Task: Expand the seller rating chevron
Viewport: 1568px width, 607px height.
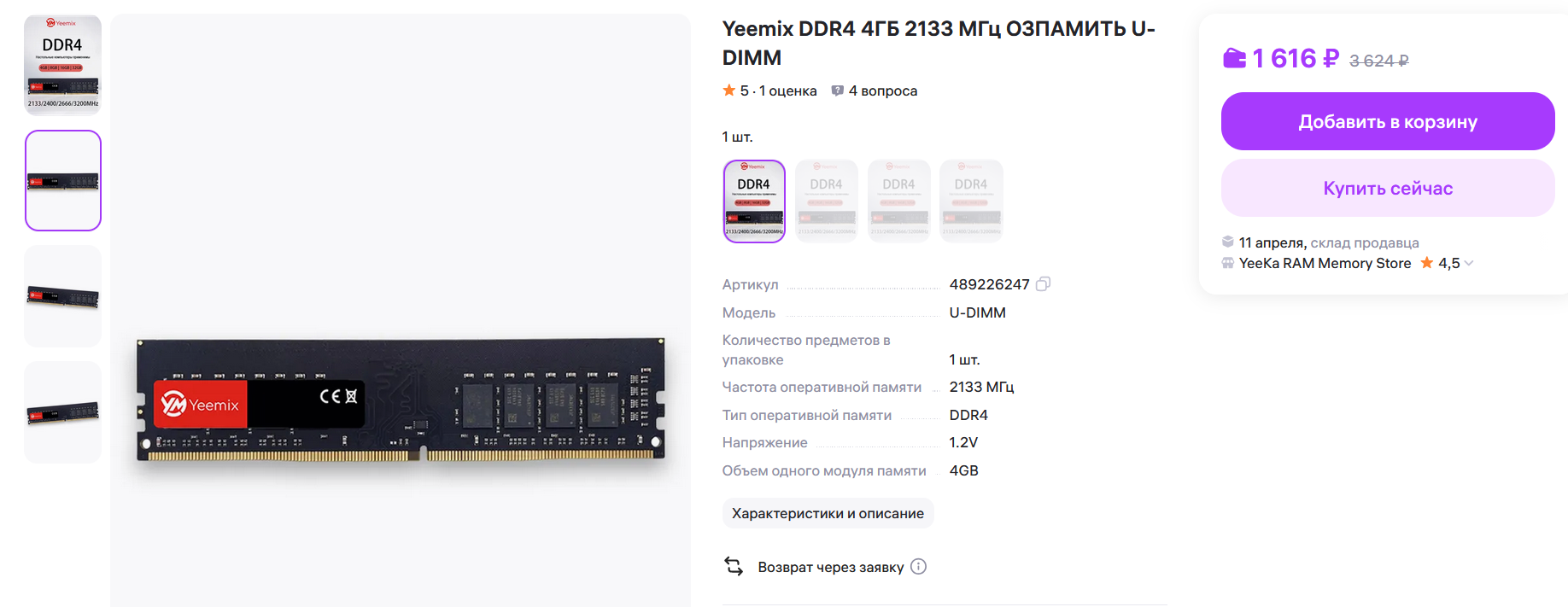Action: click(1469, 263)
